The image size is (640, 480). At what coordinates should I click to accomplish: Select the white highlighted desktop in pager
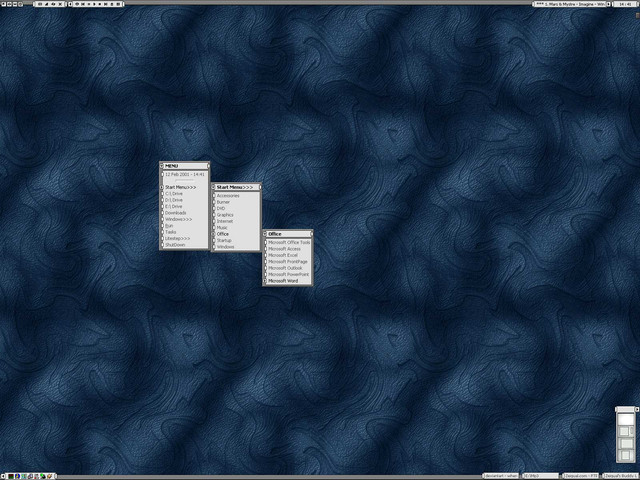tap(625, 420)
